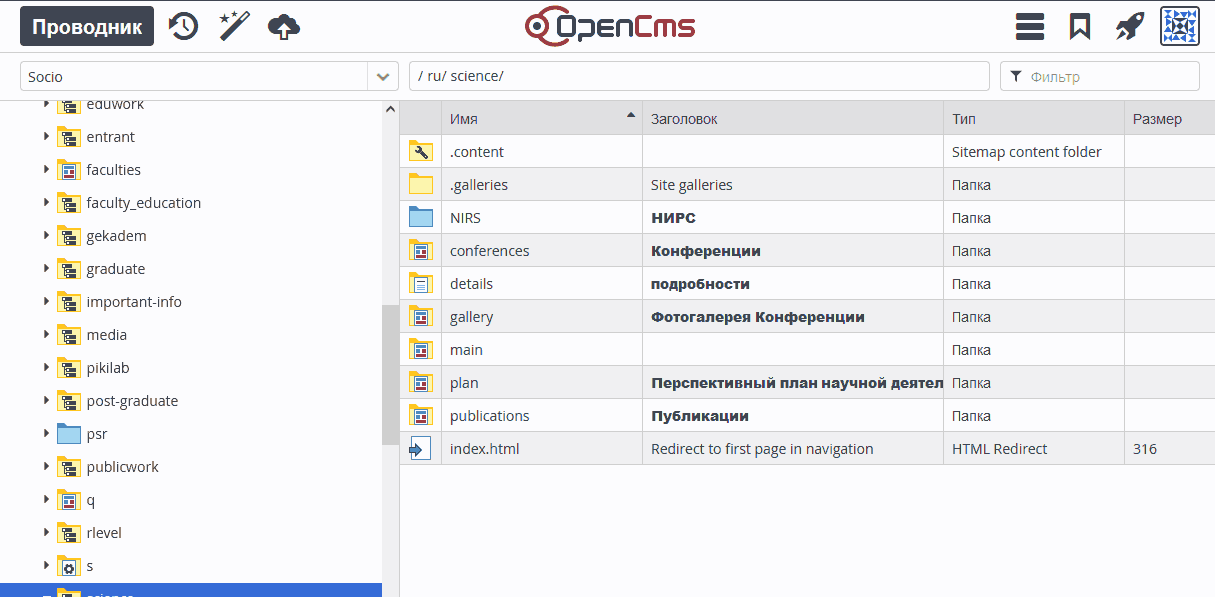The height and width of the screenshot is (597, 1215).
Task: Click the magic wand icon
Action: (234, 26)
